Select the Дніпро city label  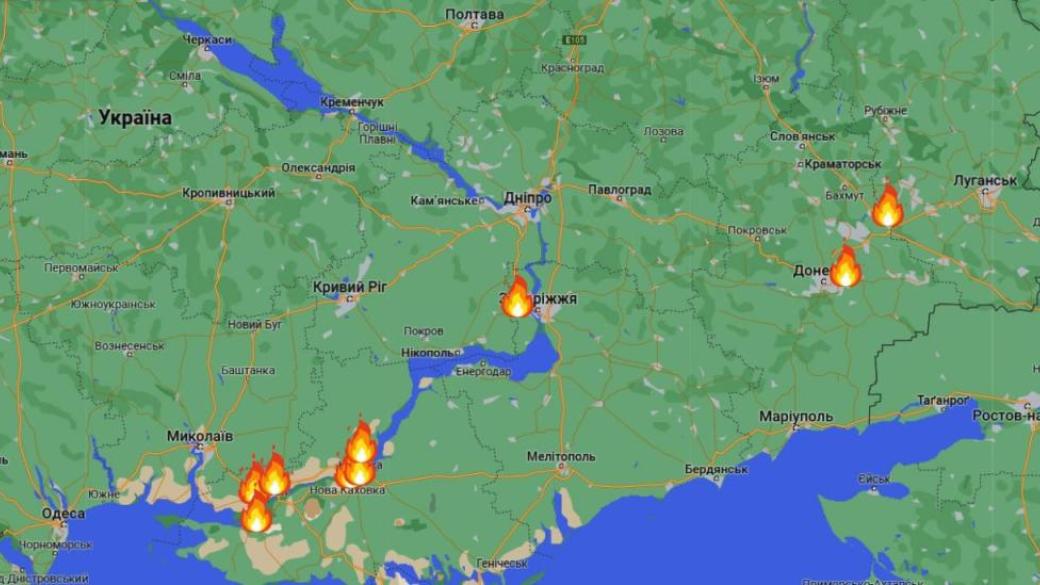(527, 198)
